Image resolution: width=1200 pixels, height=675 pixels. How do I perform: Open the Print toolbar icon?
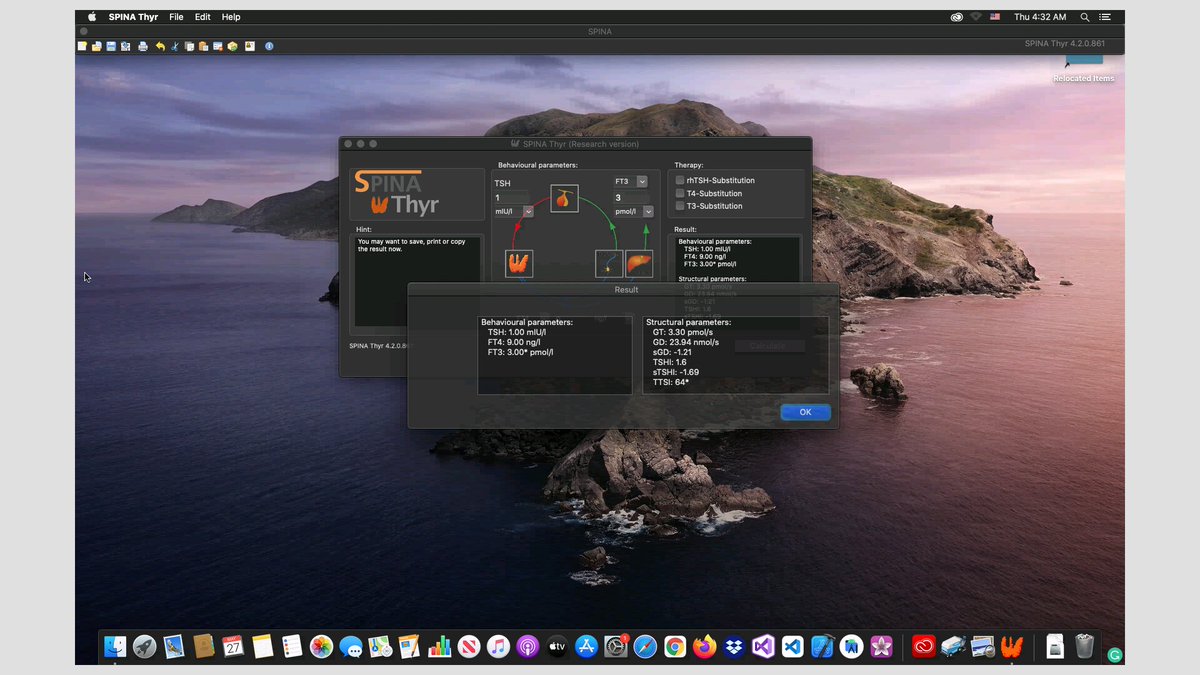(x=143, y=46)
